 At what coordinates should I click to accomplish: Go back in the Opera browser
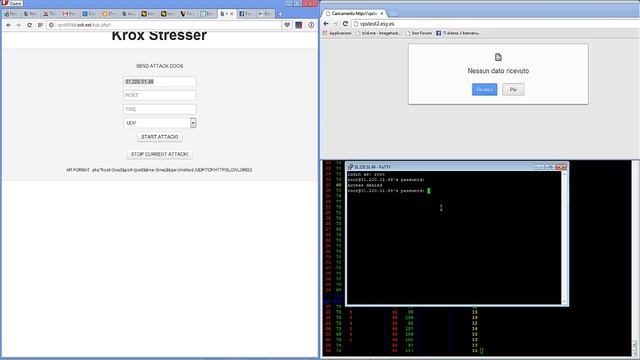click(x=8, y=25)
